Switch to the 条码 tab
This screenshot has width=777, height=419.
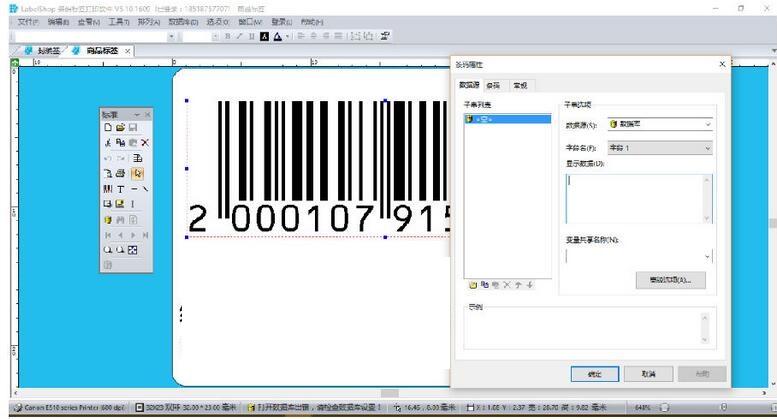coord(493,85)
